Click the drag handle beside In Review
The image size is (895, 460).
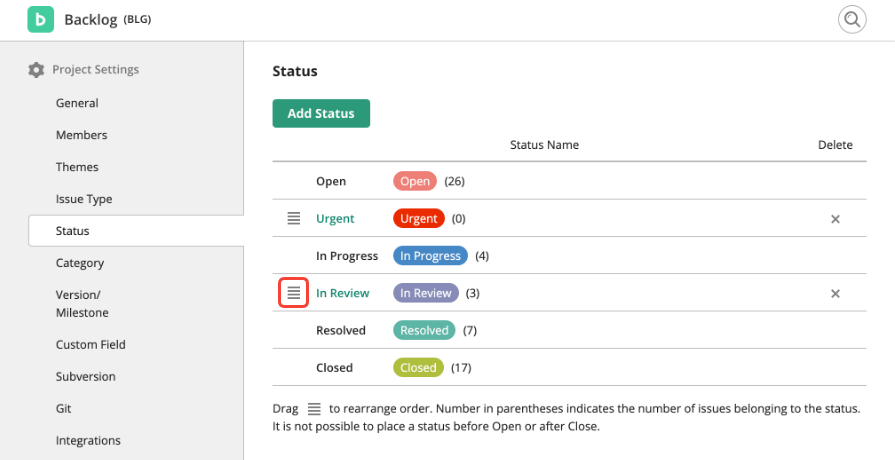point(294,293)
